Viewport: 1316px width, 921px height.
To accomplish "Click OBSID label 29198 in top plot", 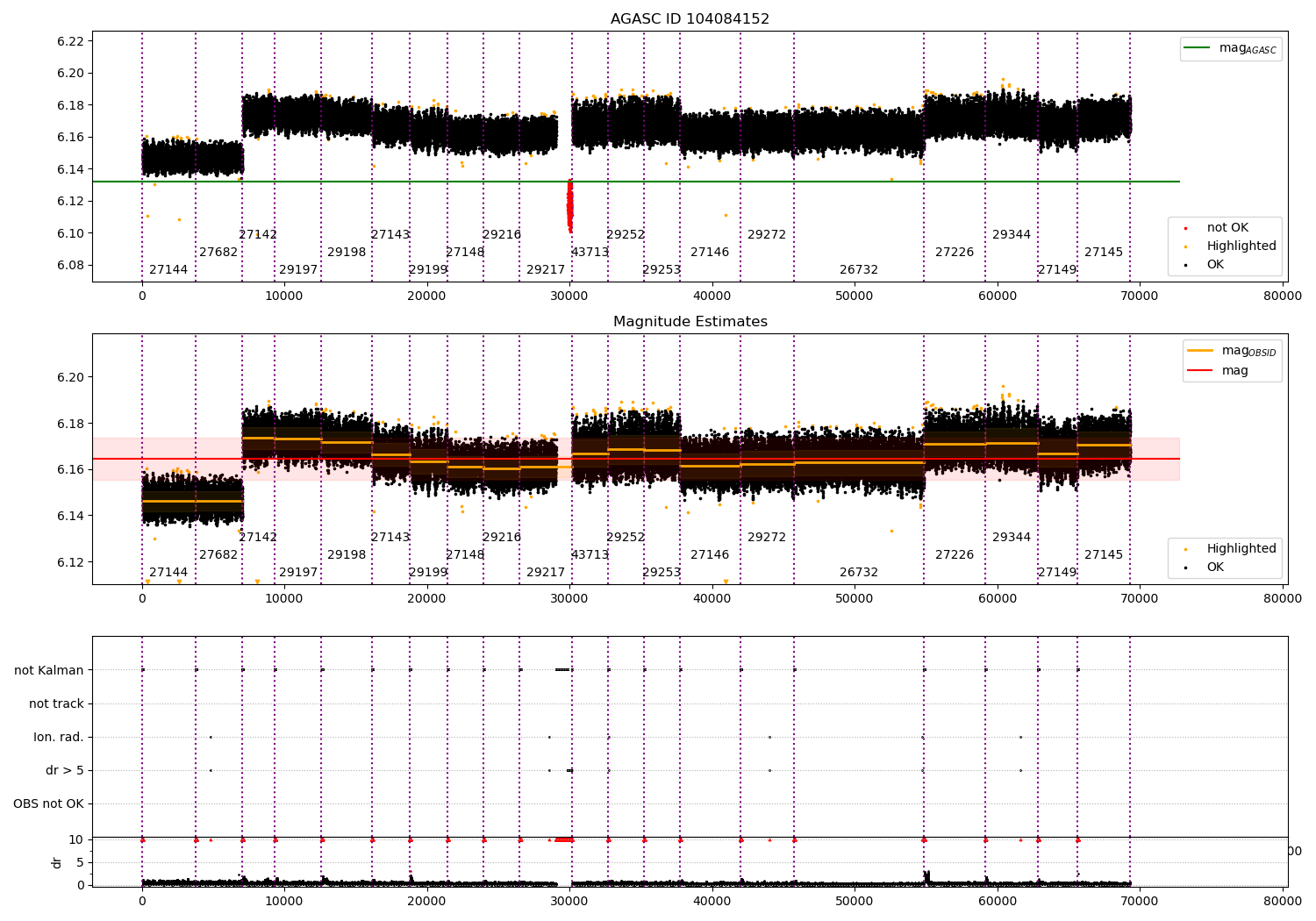I will click(347, 252).
